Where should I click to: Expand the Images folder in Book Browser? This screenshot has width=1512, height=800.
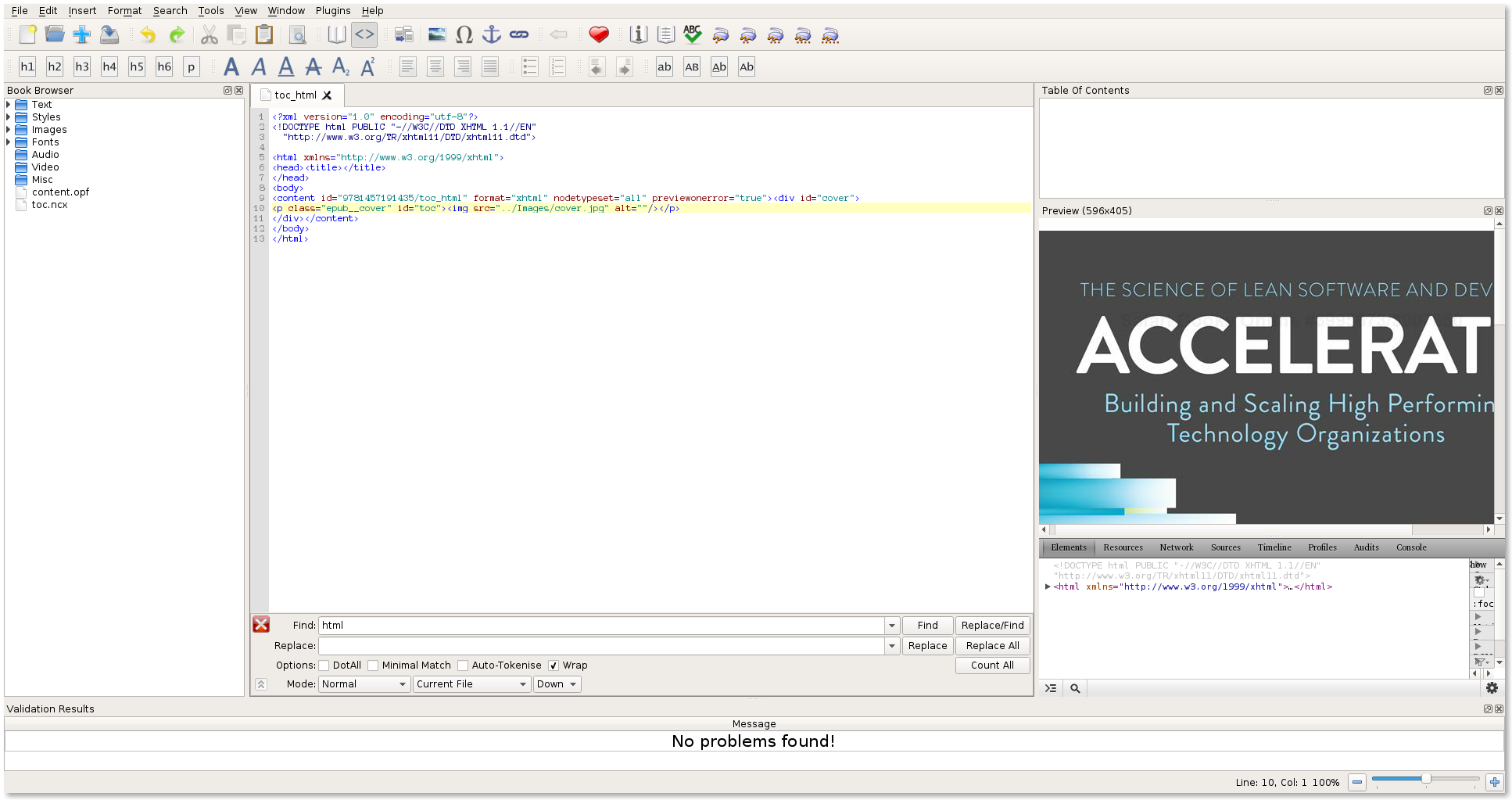[x=9, y=129]
